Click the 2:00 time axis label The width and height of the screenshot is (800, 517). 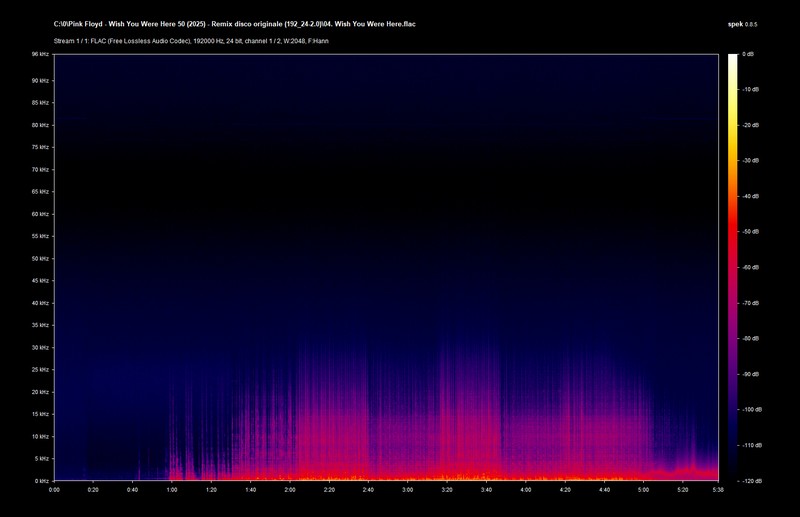(290, 490)
